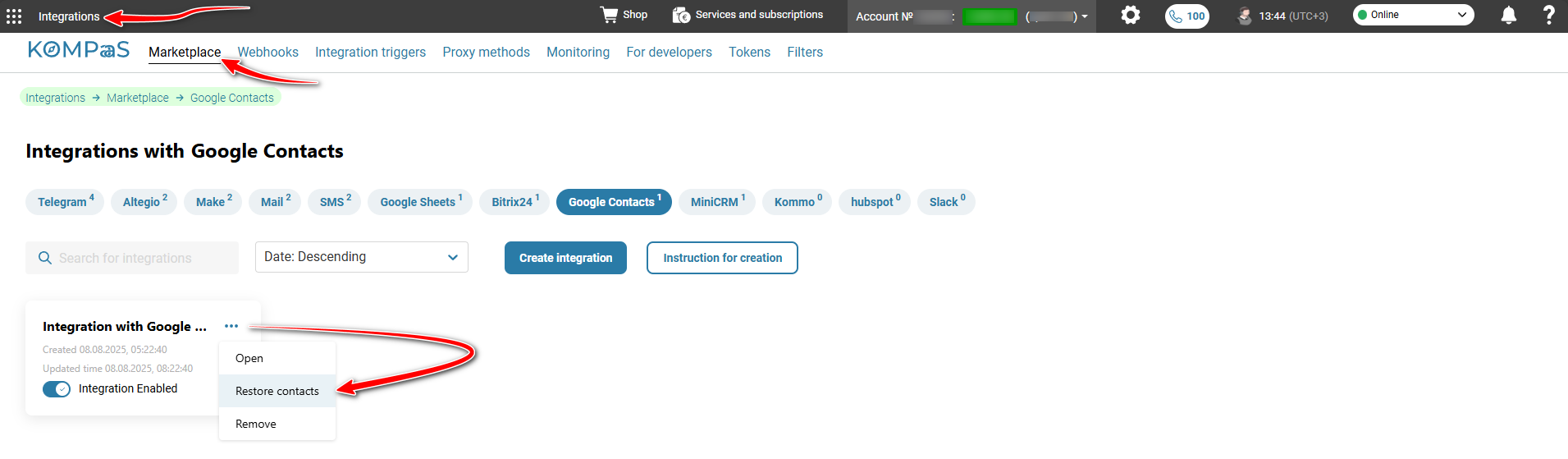This screenshot has width=1568, height=459.
Task: Click Instruction for creation button
Action: (x=722, y=258)
